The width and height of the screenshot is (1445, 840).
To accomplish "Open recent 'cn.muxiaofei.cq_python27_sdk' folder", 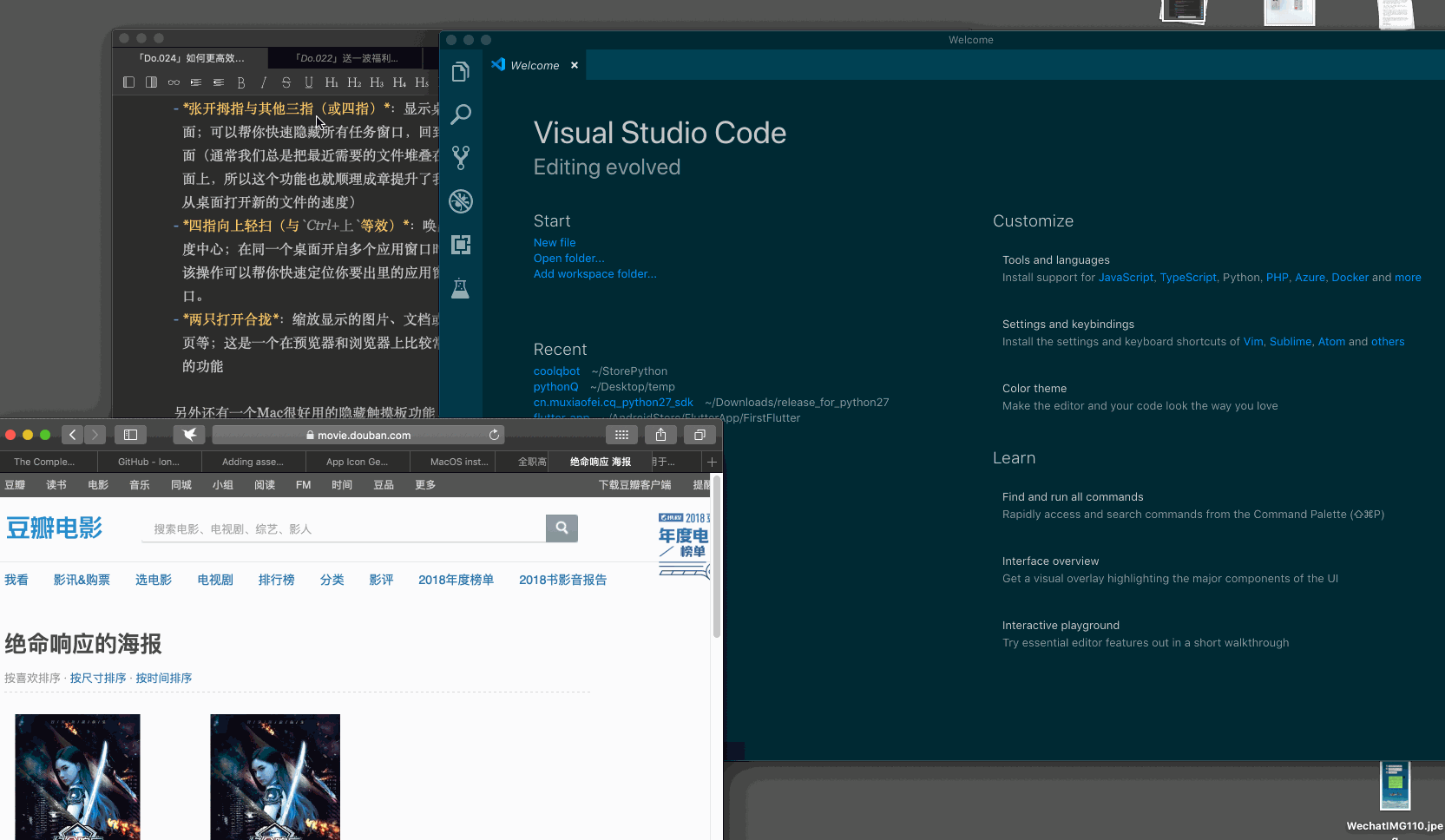I will click(614, 403).
